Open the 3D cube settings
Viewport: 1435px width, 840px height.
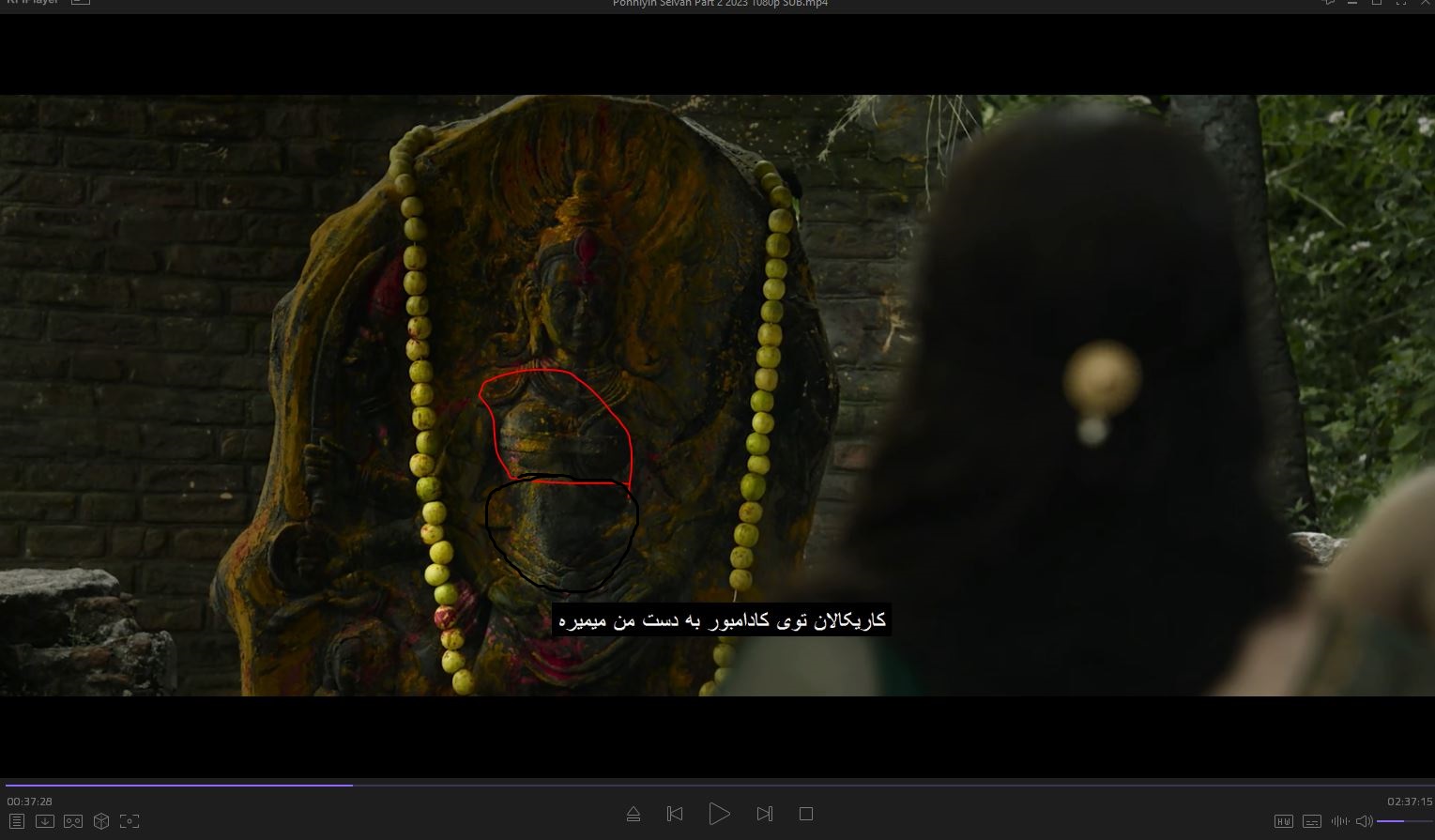pyautogui.click(x=101, y=821)
